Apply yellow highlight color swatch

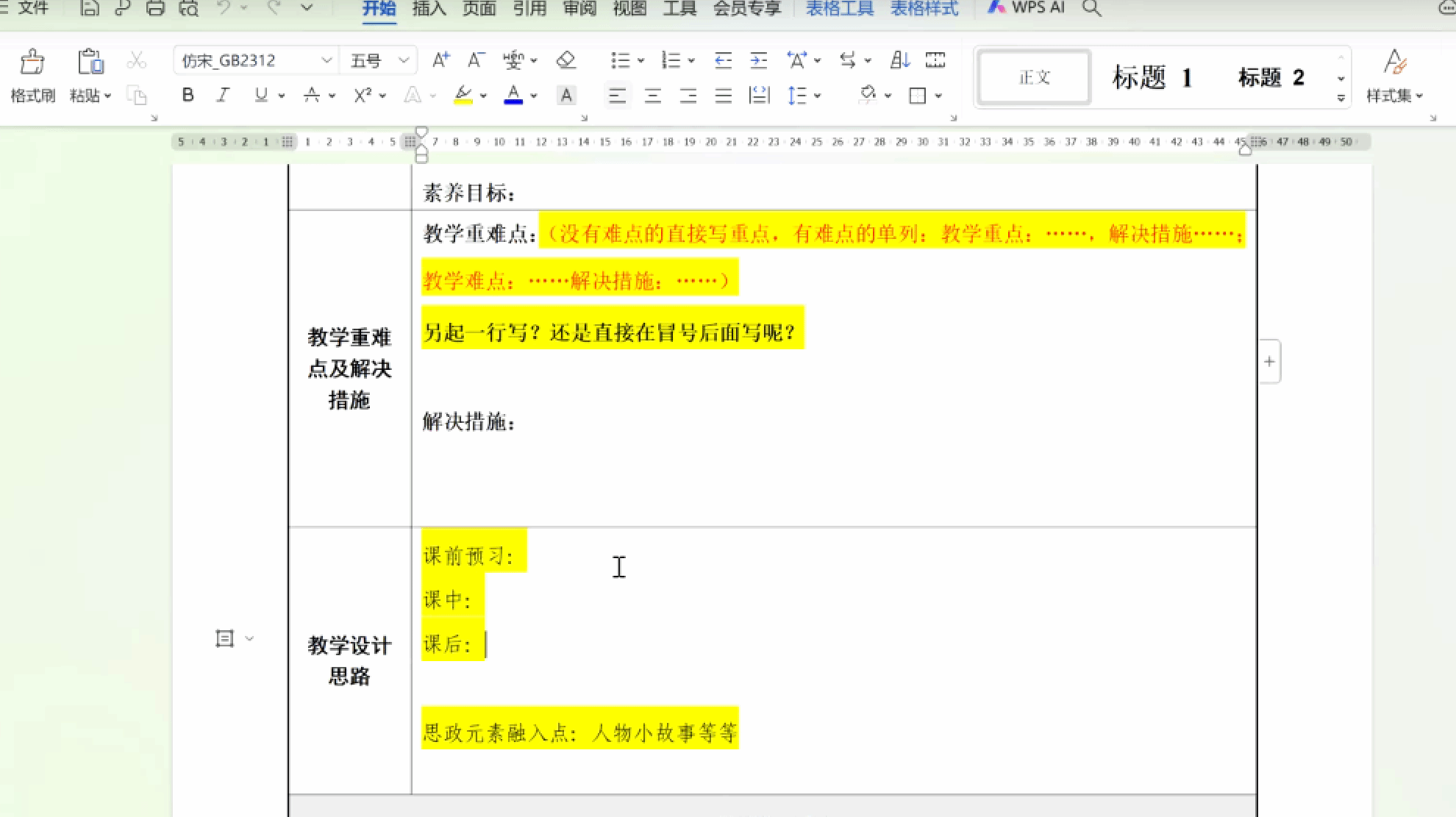pos(463,96)
